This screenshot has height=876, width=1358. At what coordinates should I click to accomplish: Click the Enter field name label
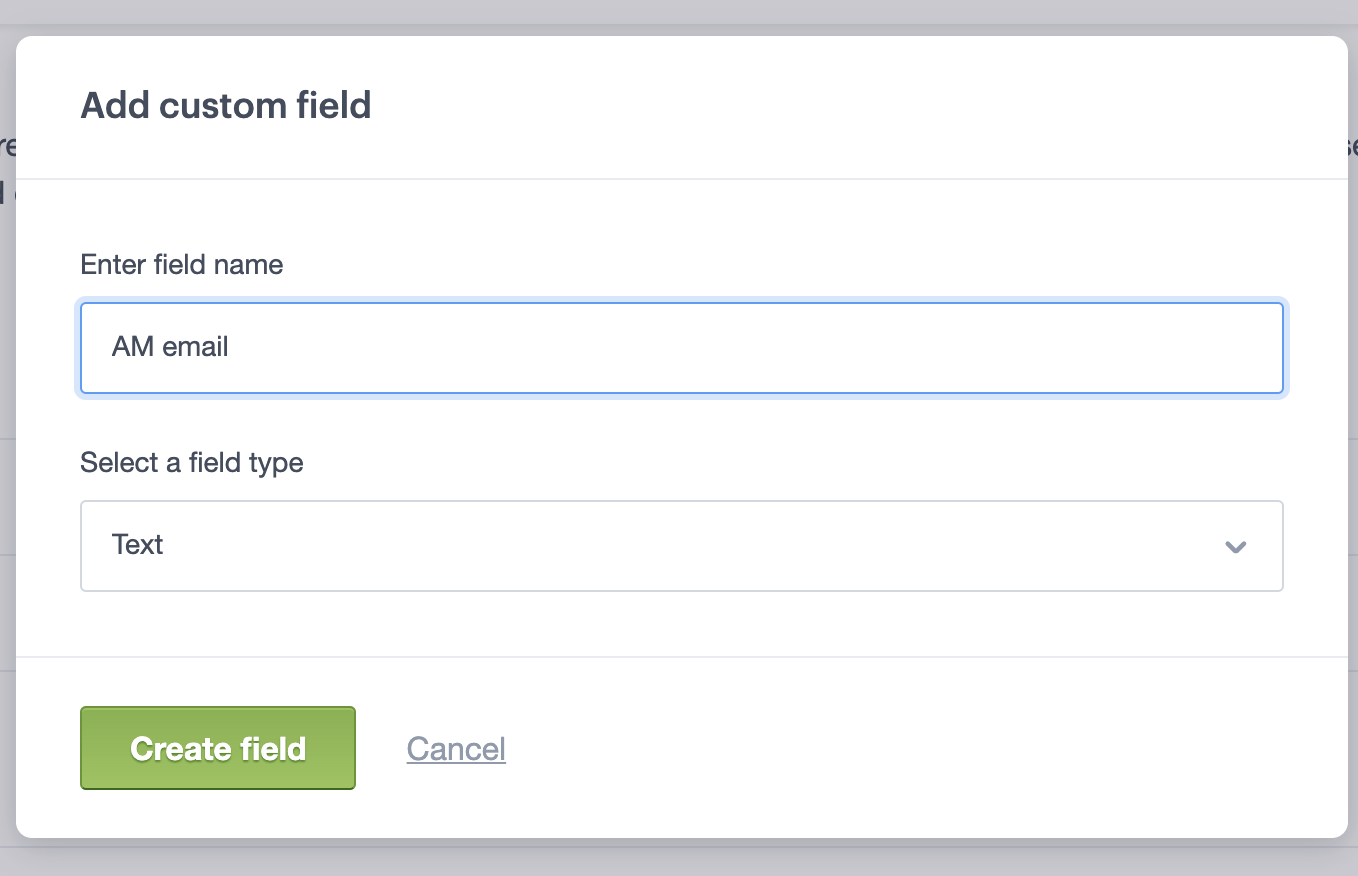tap(181, 264)
